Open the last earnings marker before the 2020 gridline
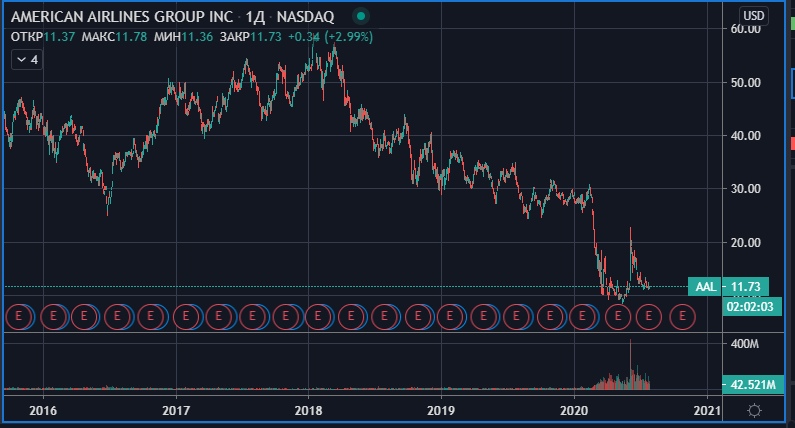This screenshot has height=428, width=795. (550, 316)
